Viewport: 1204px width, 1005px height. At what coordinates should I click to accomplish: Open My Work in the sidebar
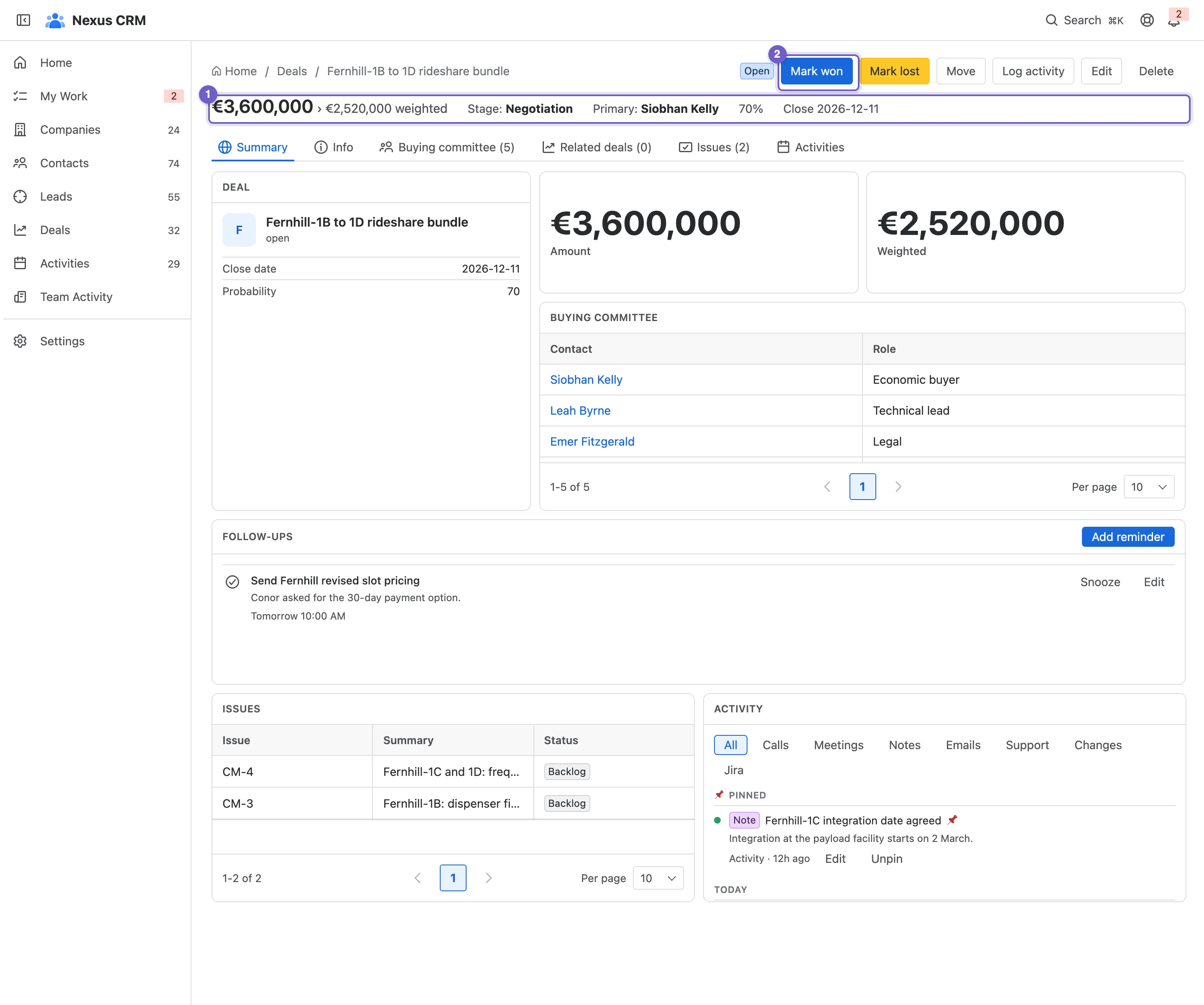96,96
